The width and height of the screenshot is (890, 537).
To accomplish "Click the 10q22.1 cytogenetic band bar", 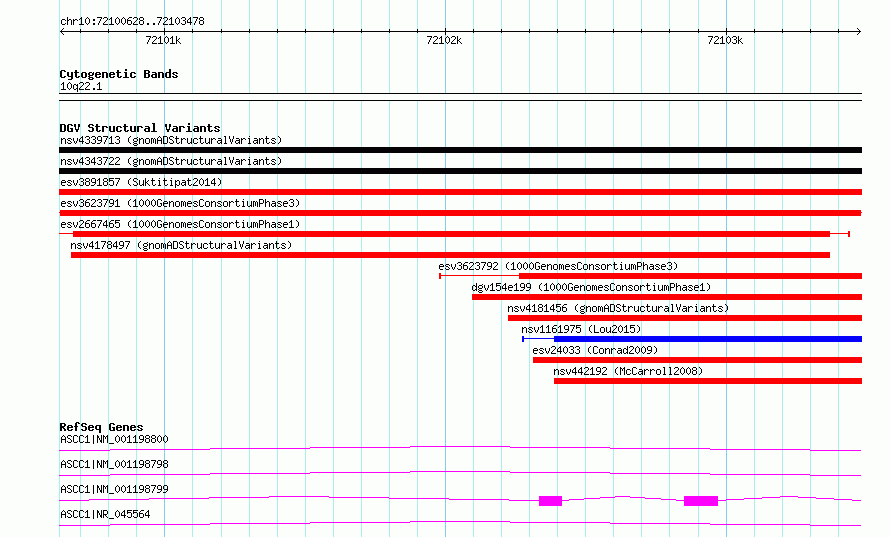I will (x=460, y=97).
